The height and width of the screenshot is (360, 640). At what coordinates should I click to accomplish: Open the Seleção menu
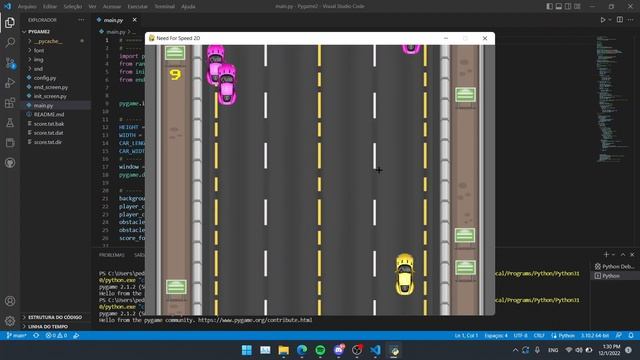coord(73,7)
